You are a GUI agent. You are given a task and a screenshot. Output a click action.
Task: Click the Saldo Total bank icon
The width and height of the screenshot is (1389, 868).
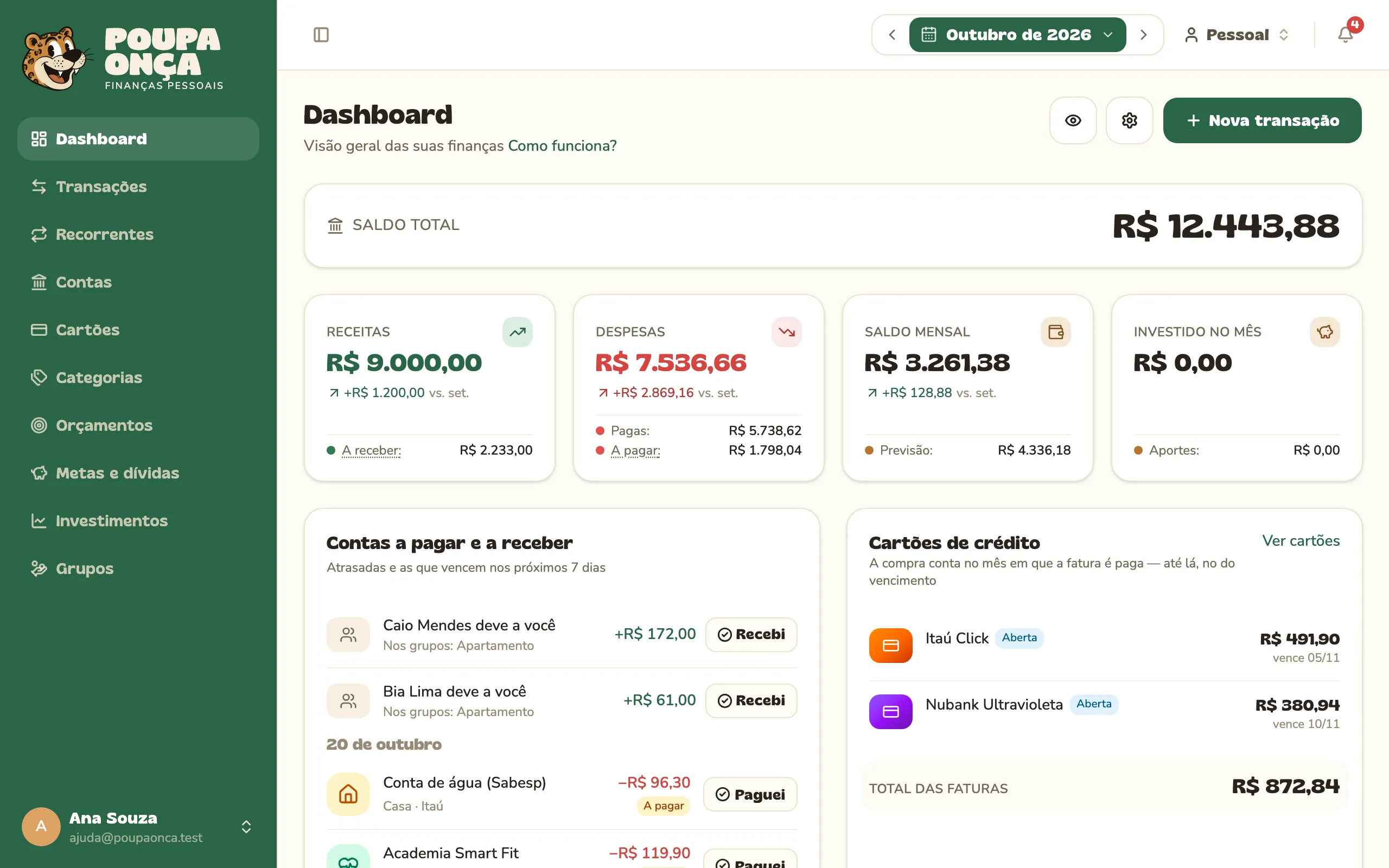335,225
